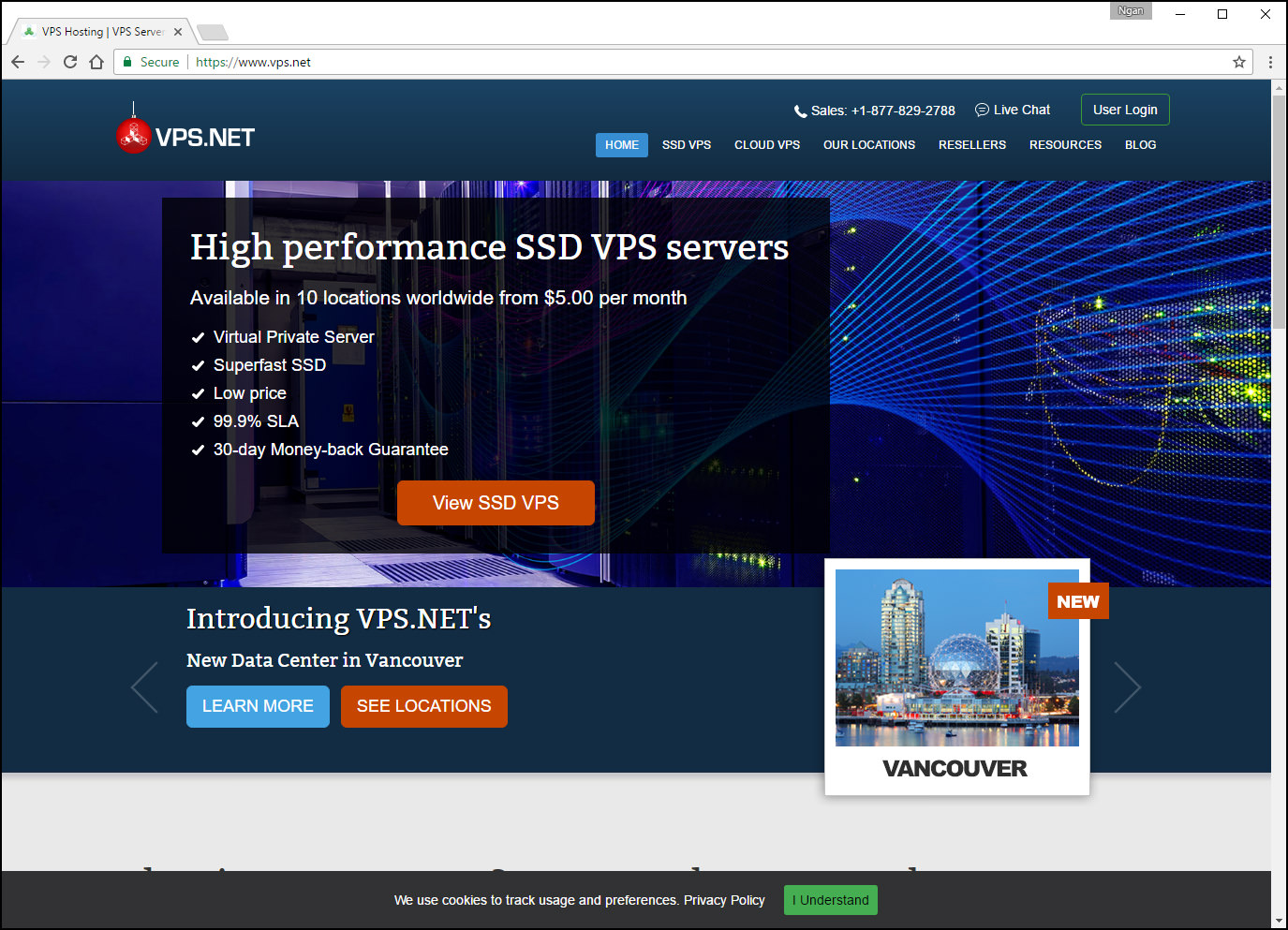Click the browser forward arrow
Screen dimensions: 1288x930
pos(44,62)
